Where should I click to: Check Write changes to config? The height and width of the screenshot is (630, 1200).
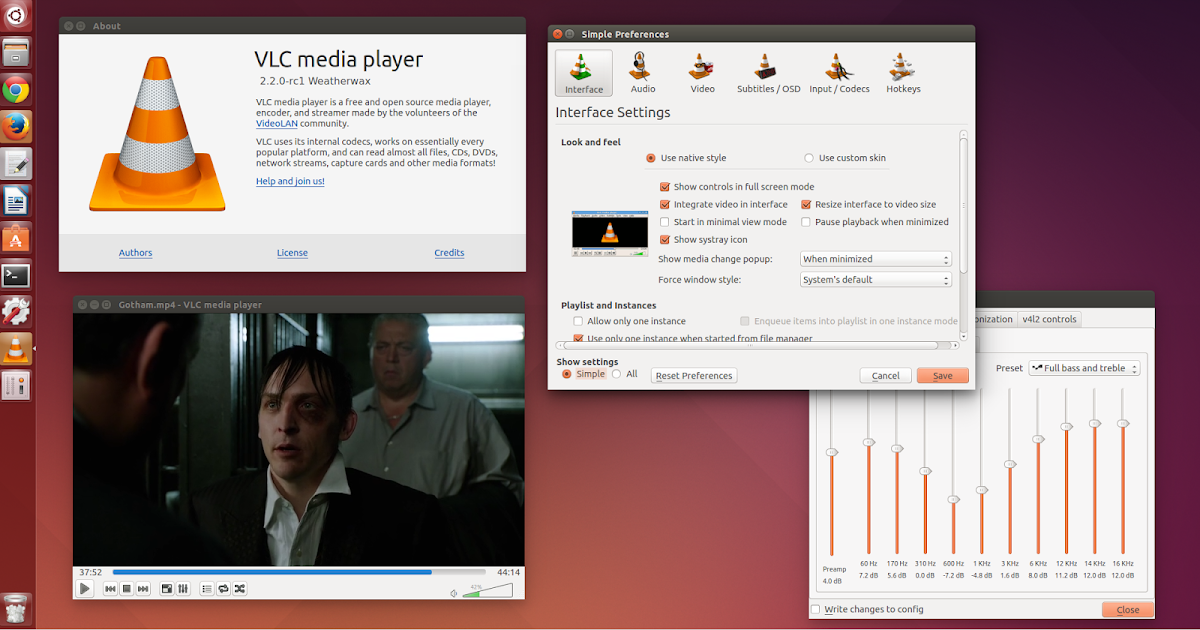816,609
